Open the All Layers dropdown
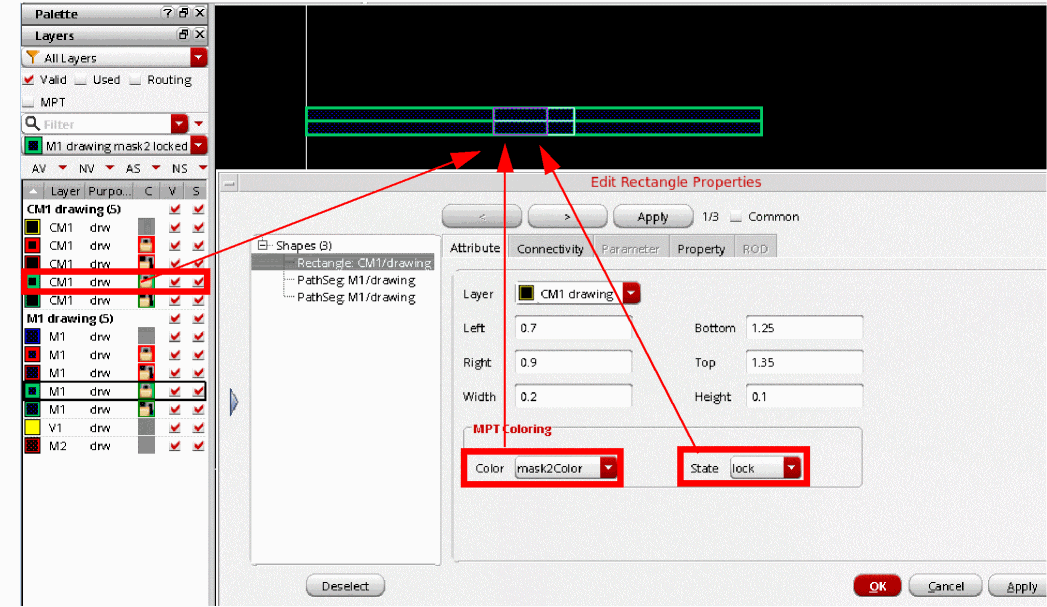Screen dimensions: 1047x607 point(198,57)
